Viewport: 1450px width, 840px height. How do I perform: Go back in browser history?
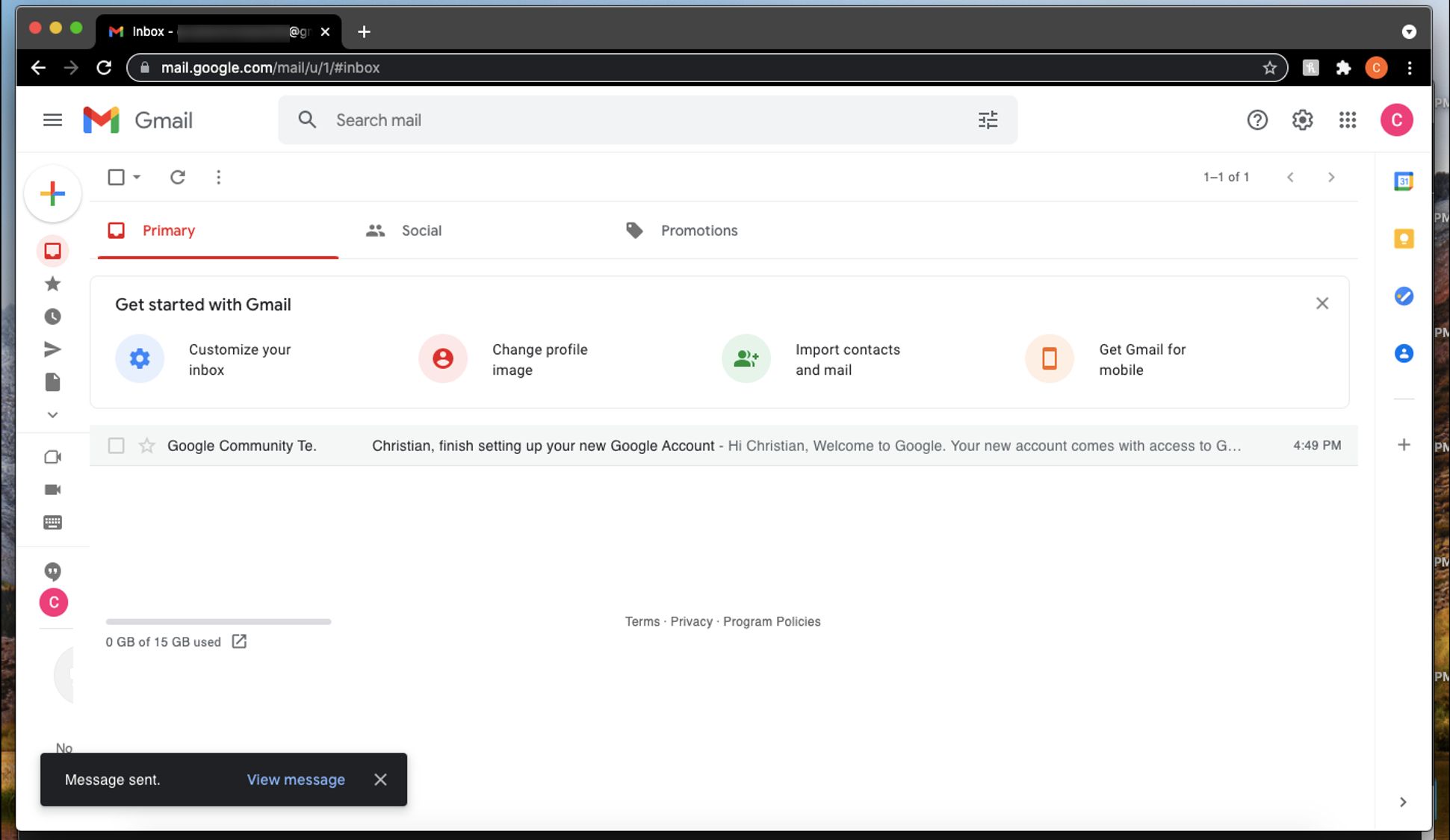coord(38,68)
